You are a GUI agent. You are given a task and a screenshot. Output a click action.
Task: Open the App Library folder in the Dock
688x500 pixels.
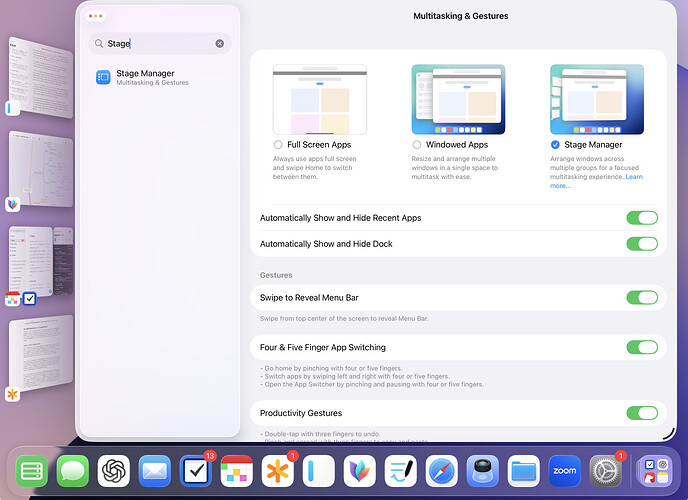tap(656, 471)
